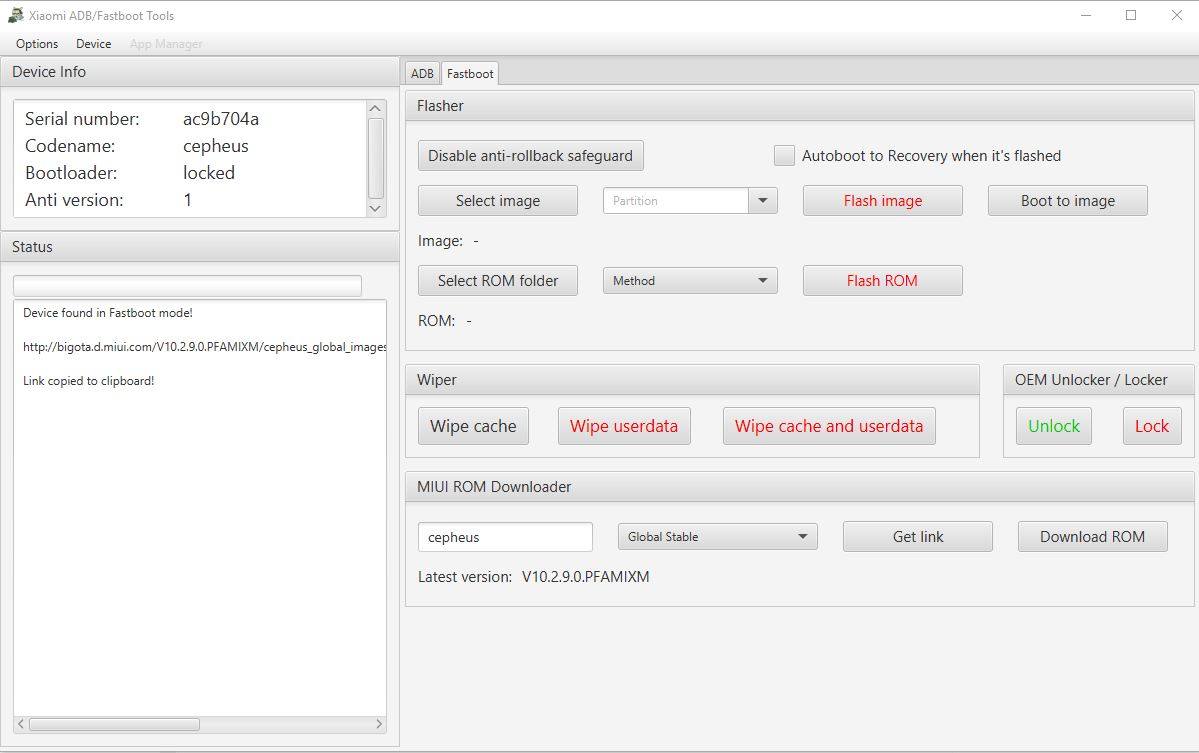This screenshot has height=753, width=1199.
Task: Click the Flash image button
Action: point(882,200)
